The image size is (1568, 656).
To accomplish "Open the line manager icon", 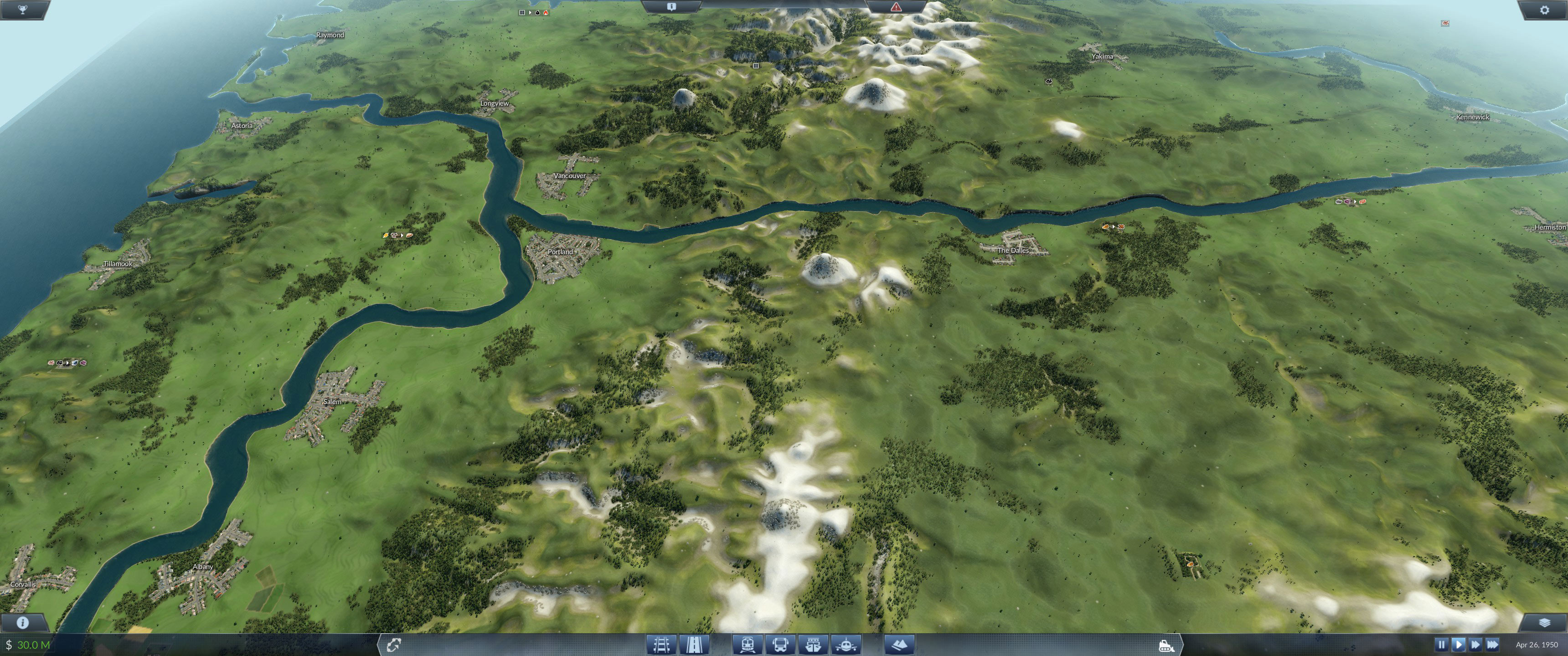I will point(394,645).
